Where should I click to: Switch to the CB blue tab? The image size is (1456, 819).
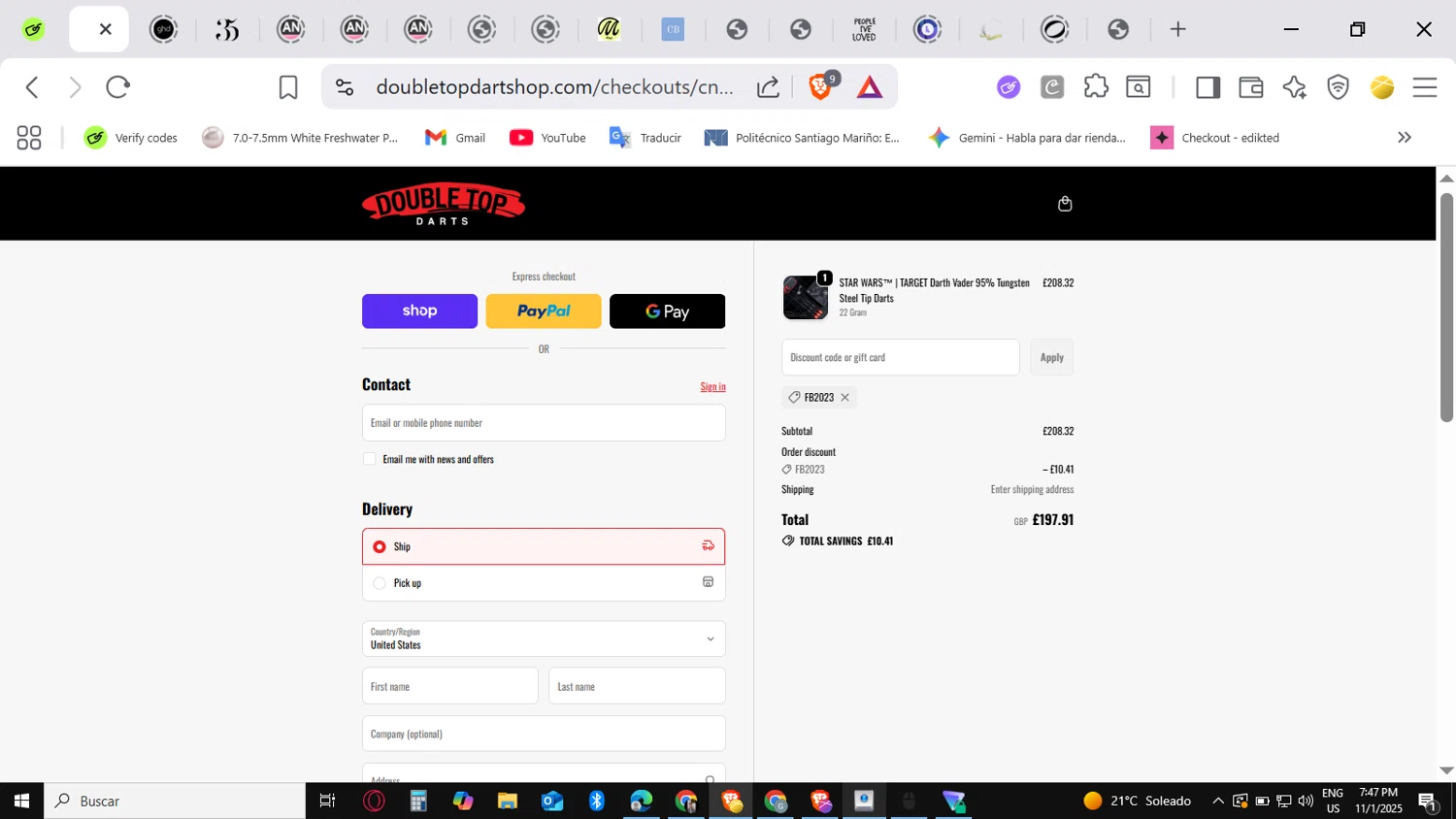[x=673, y=29]
